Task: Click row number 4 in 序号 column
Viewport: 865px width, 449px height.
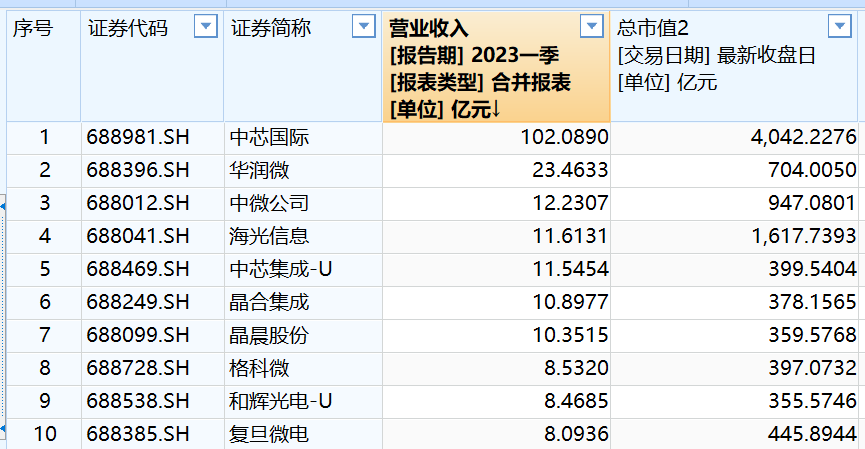Action: point(44,236)
